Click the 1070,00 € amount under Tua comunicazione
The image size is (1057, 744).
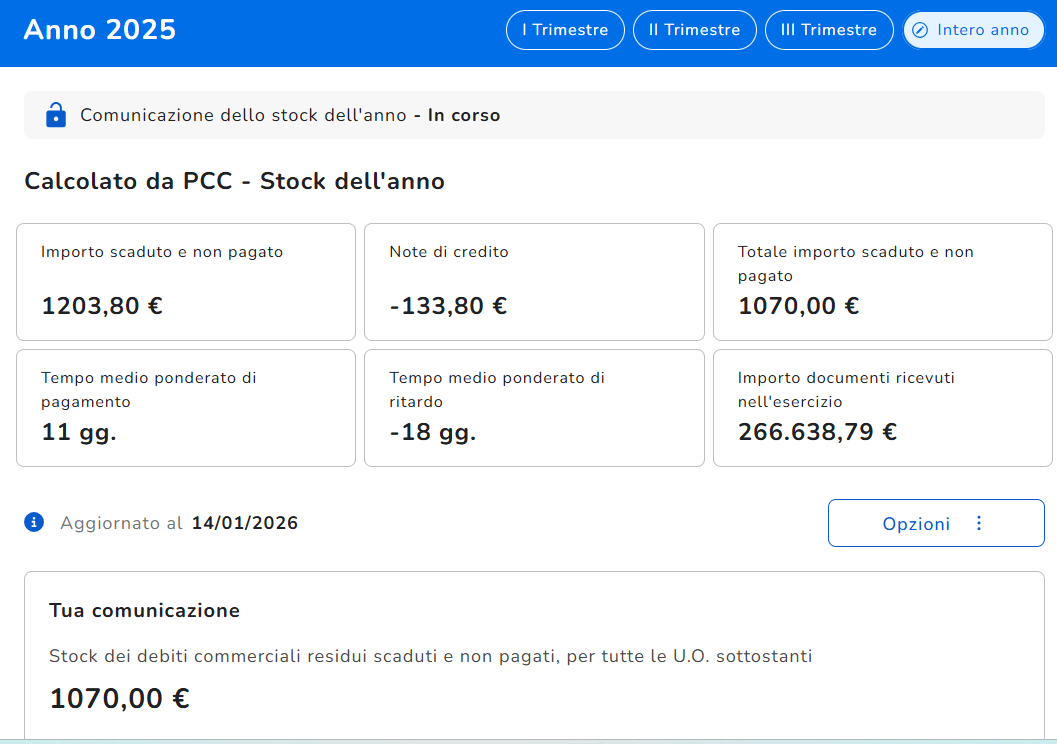click(x=119, y=698)
